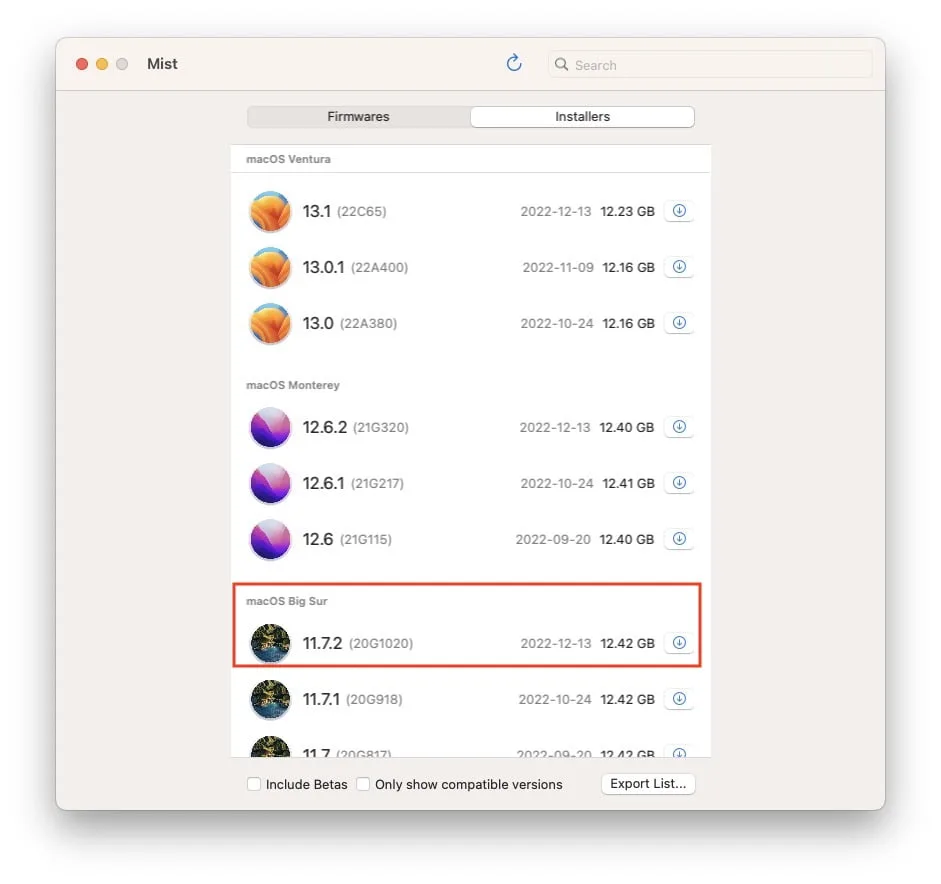
Task: Select the 13.1 (22C65) version text
Action: click(x=344, y=211)
